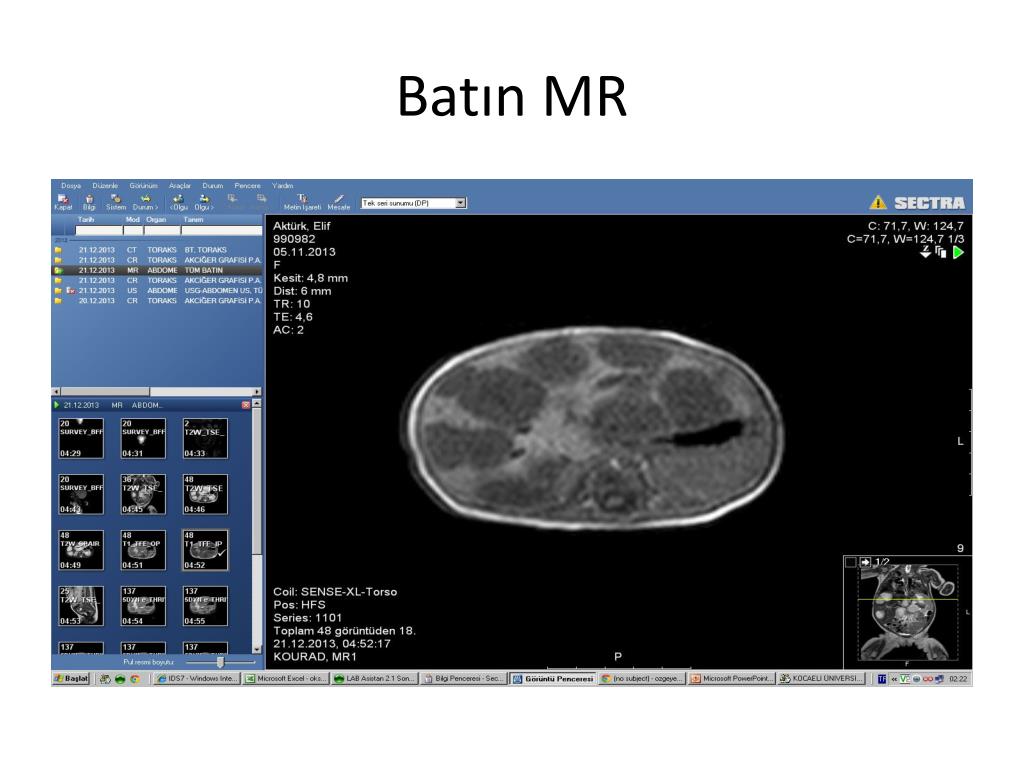The height and width of the screenshot is (768, 1024).
Task: Click the Tarih column header
Action: coord(86,220)
